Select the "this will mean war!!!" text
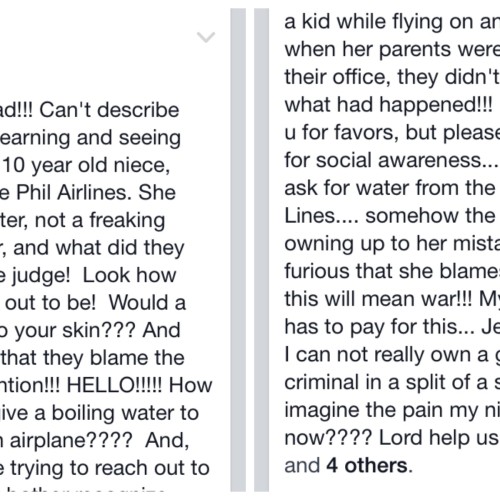The height and width of the screenshot is (500, 500). 378,299
